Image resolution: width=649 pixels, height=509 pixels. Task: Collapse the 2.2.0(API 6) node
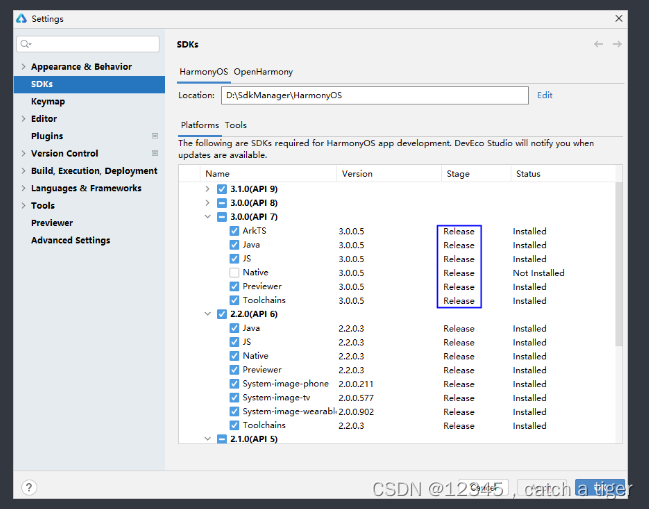(x=207, y=314)
